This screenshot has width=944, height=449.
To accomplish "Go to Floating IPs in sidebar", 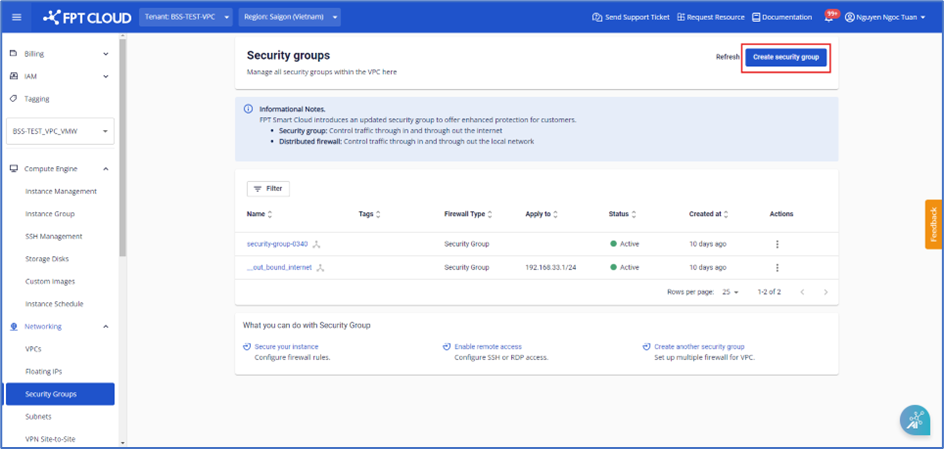I will click(x=43, y=371).
